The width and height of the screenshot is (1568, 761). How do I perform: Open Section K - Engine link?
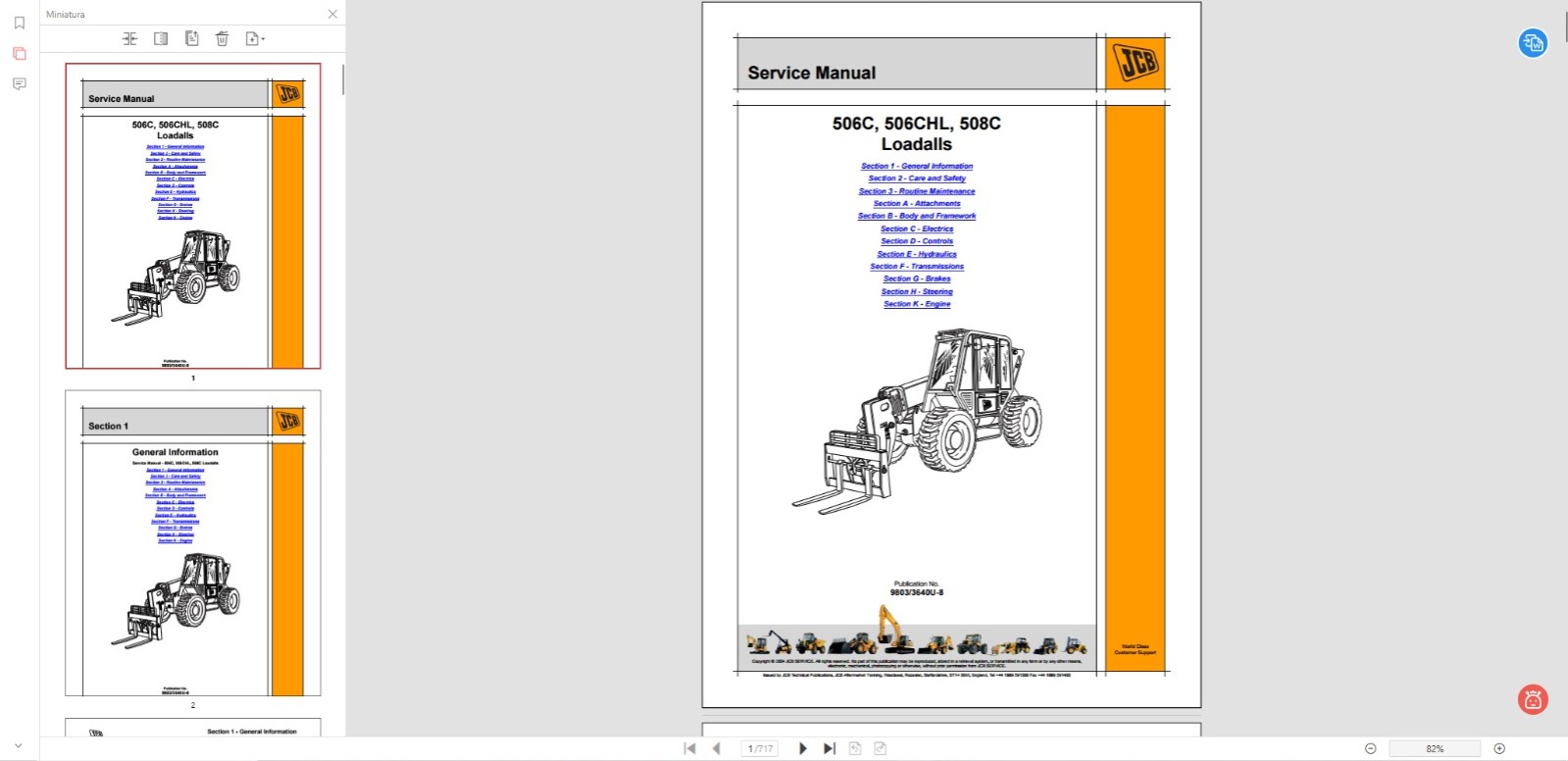point(917,304)
